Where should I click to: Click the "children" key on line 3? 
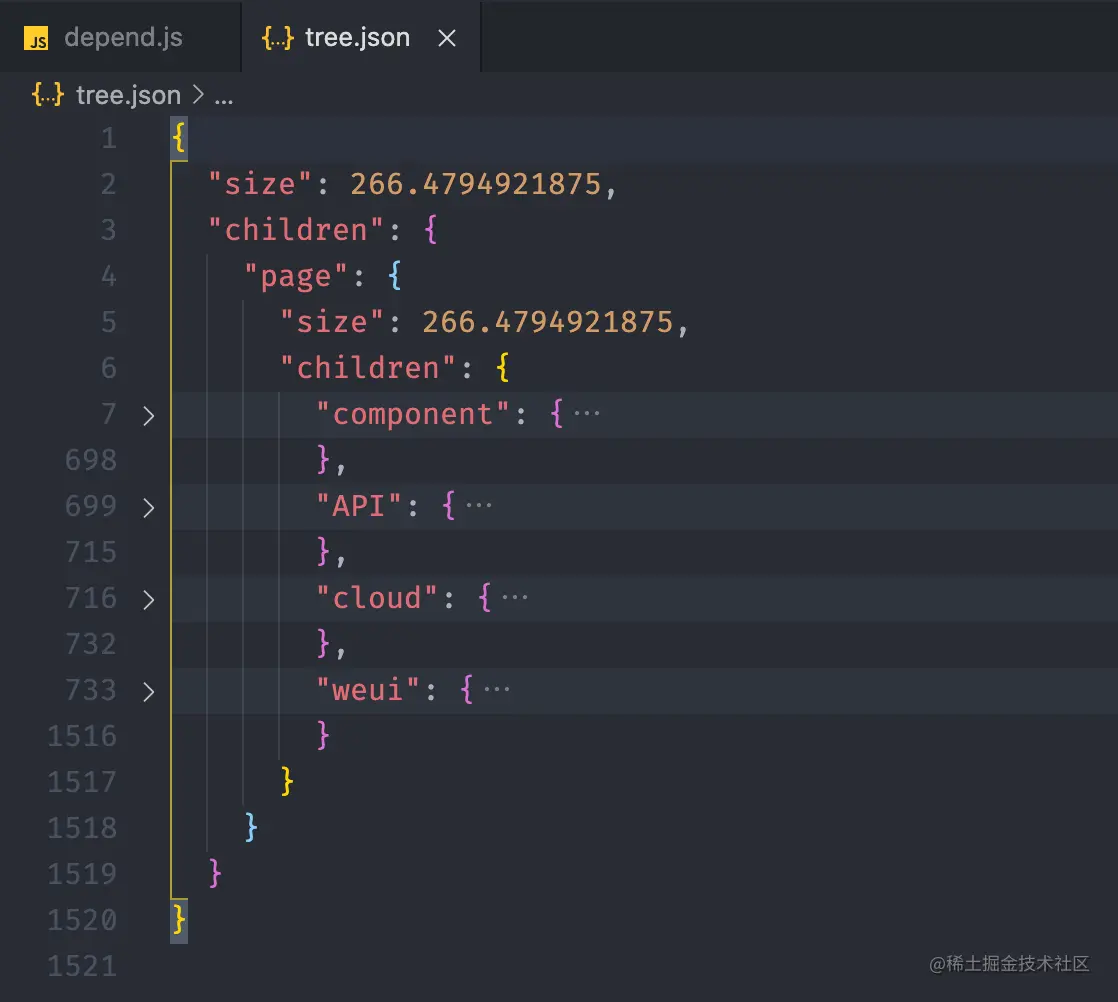[293, 229]
